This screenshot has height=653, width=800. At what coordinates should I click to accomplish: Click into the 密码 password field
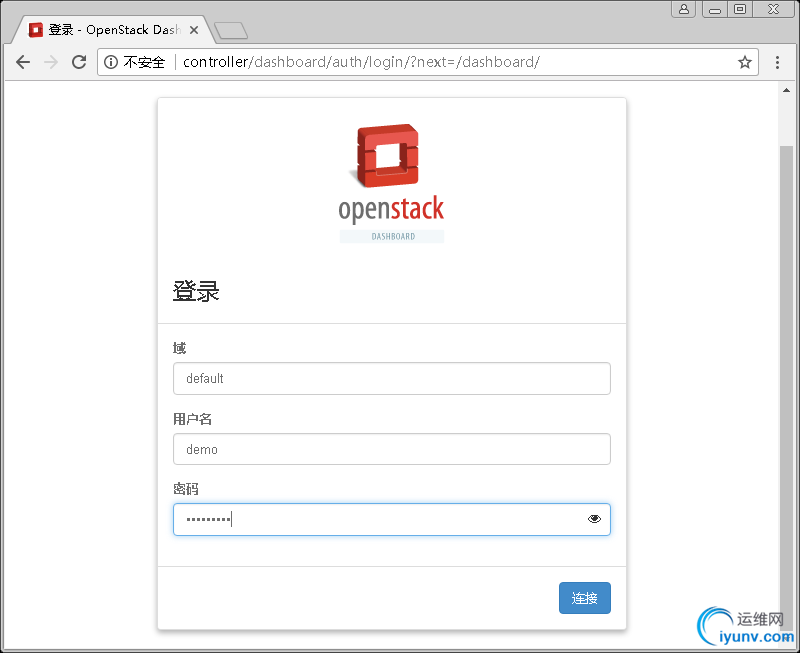coord(392,519)
